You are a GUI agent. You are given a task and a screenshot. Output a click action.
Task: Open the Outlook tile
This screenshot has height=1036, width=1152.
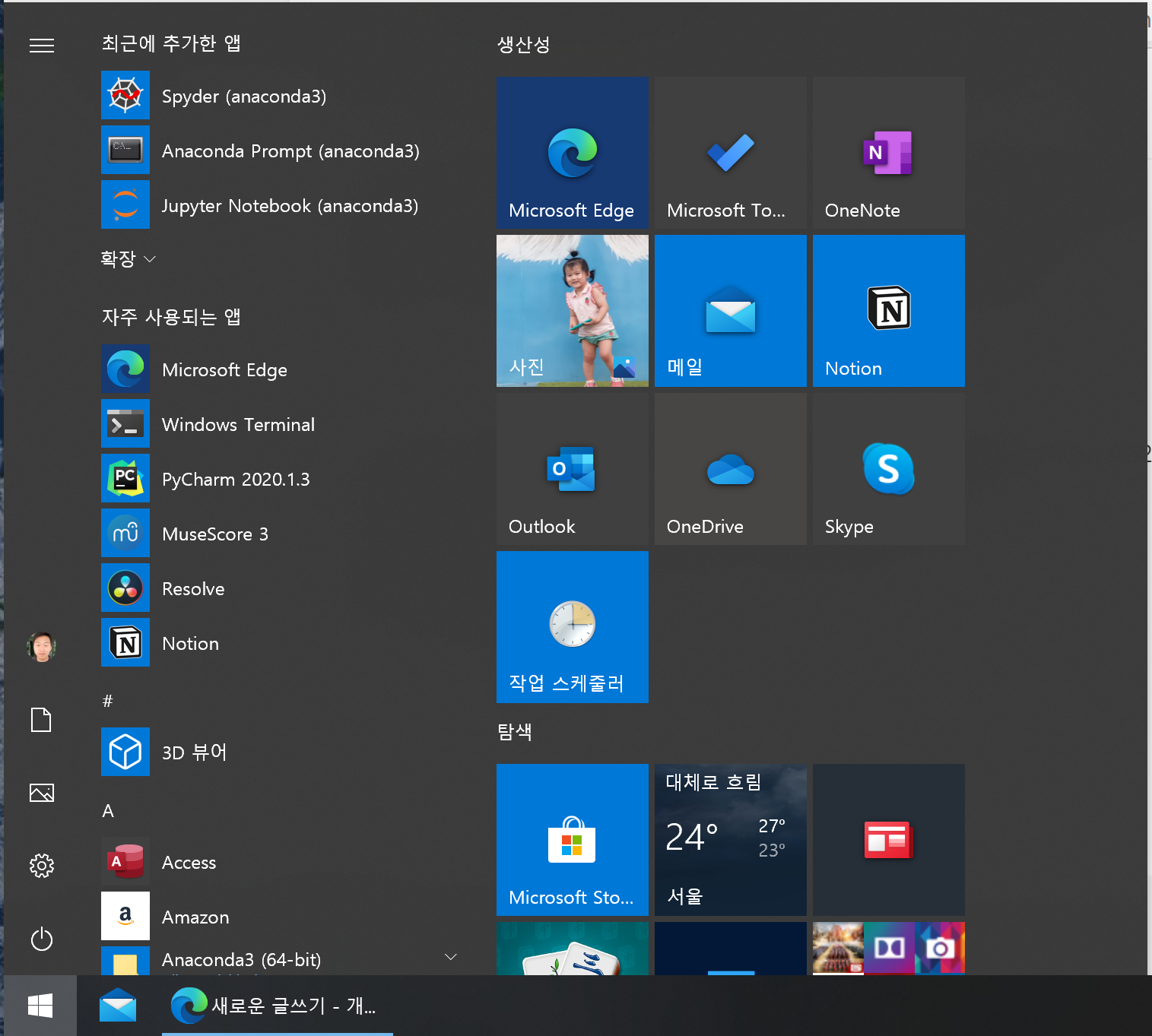(573, 469)
